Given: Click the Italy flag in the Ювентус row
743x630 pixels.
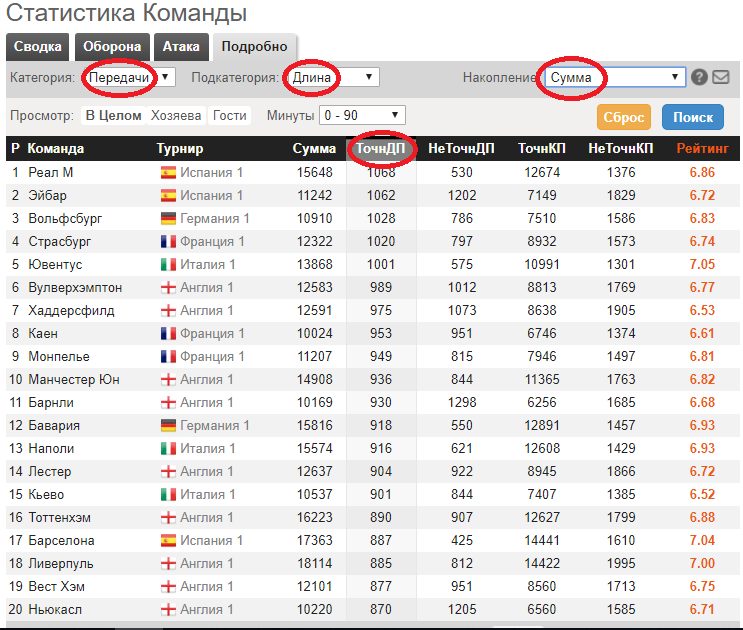Looking at the screenshot, I should [168, 264].
